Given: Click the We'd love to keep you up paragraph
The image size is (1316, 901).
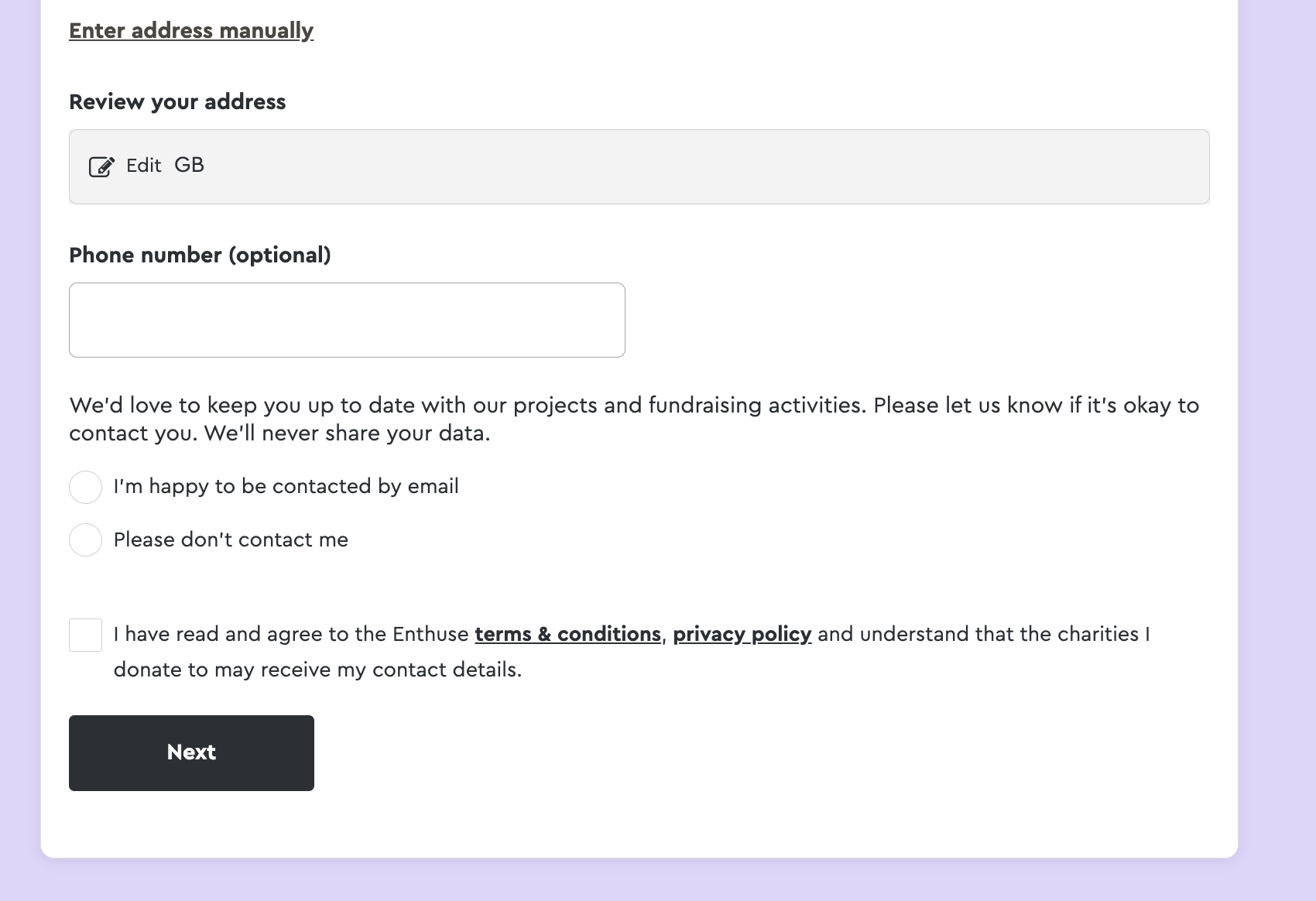Looking at the screenshot, I should click(x=634, y=419).
